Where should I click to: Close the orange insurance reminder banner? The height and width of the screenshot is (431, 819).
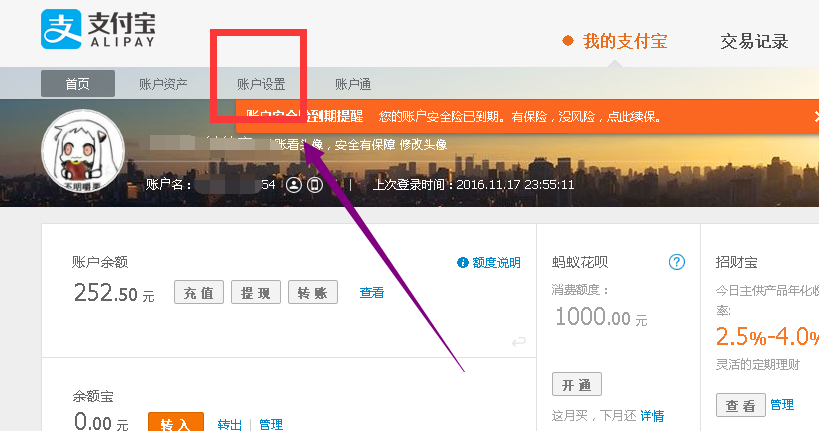[816, 117]
